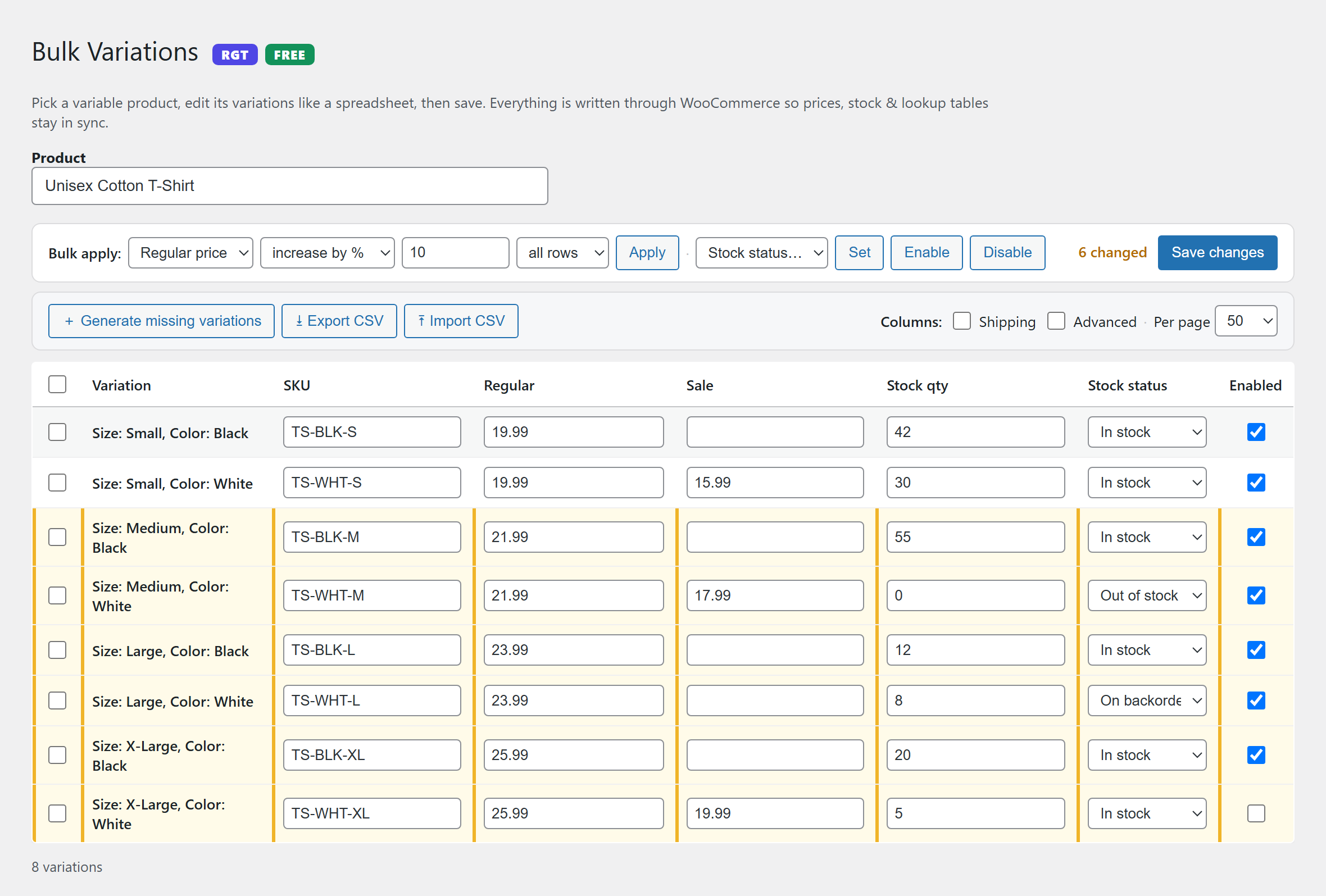
Task: Click the Apply button
Action: click(647, 253)
